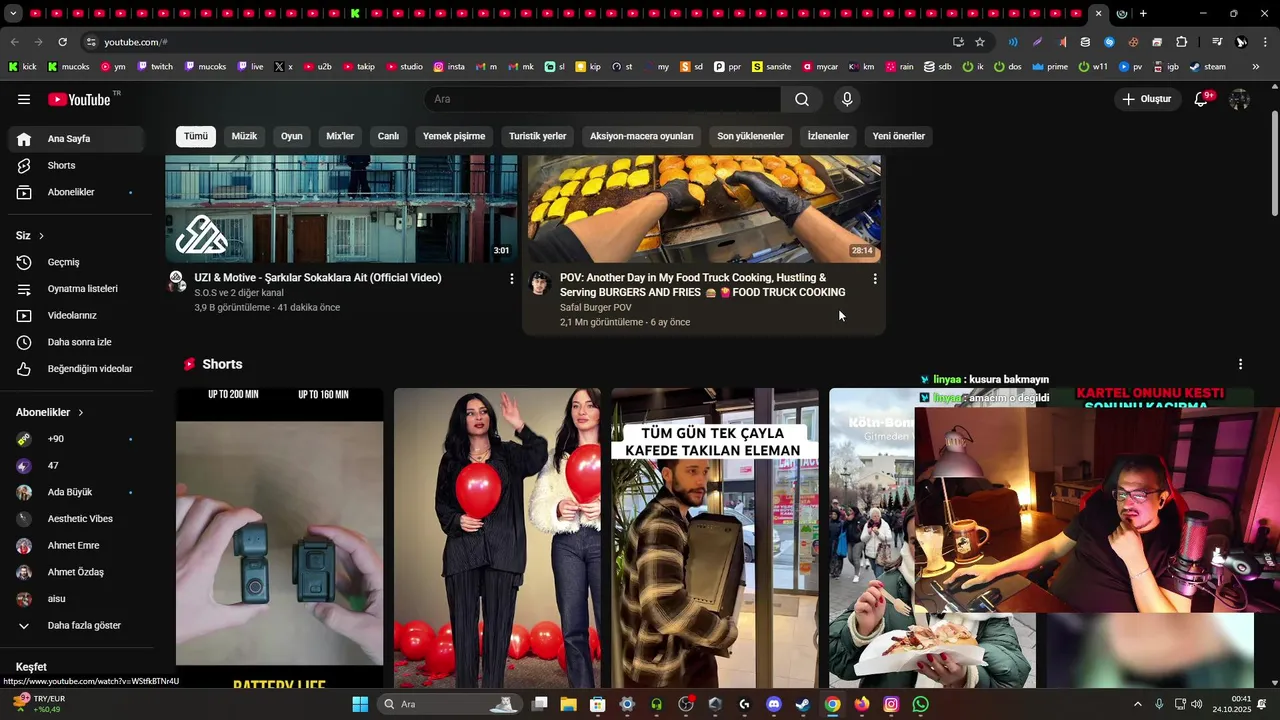Expand the Siz section chevron
This screenshot has width=1280, height=720.
tap(41, 236)
